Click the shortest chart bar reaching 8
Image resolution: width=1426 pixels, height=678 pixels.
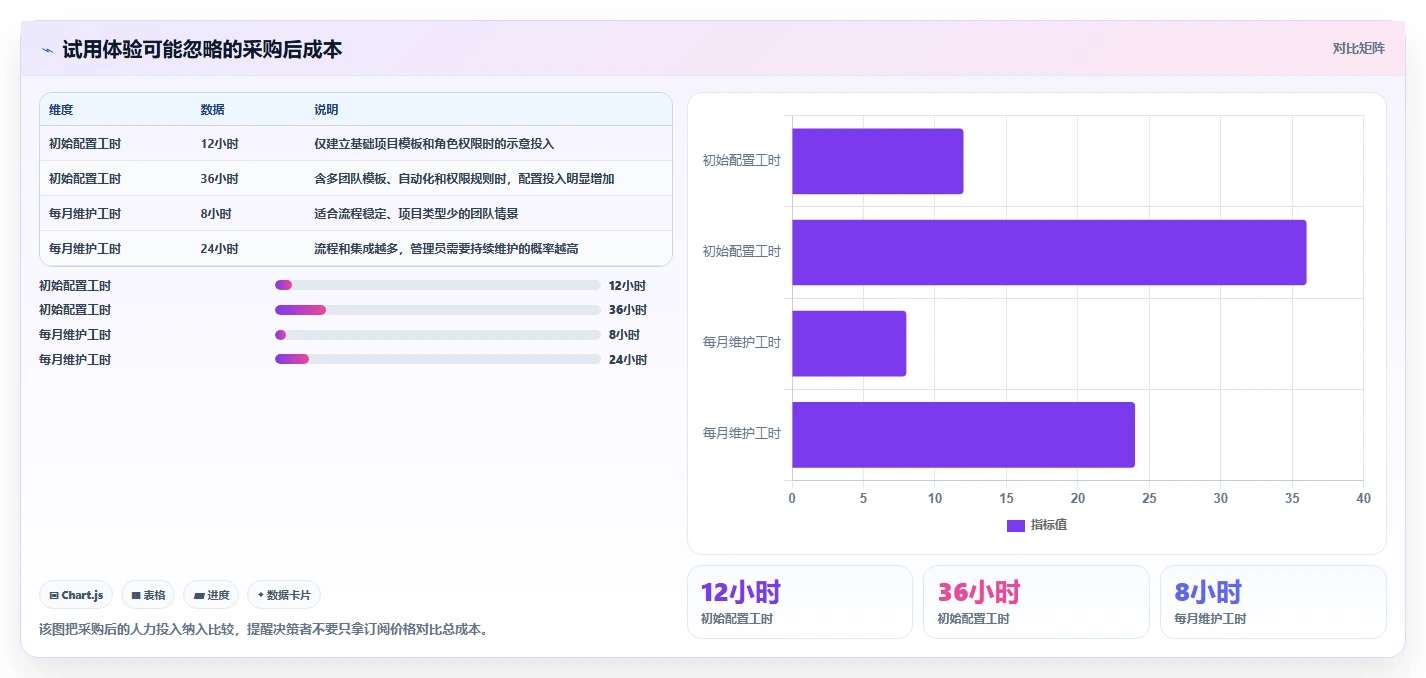click(x=849, y=343)
